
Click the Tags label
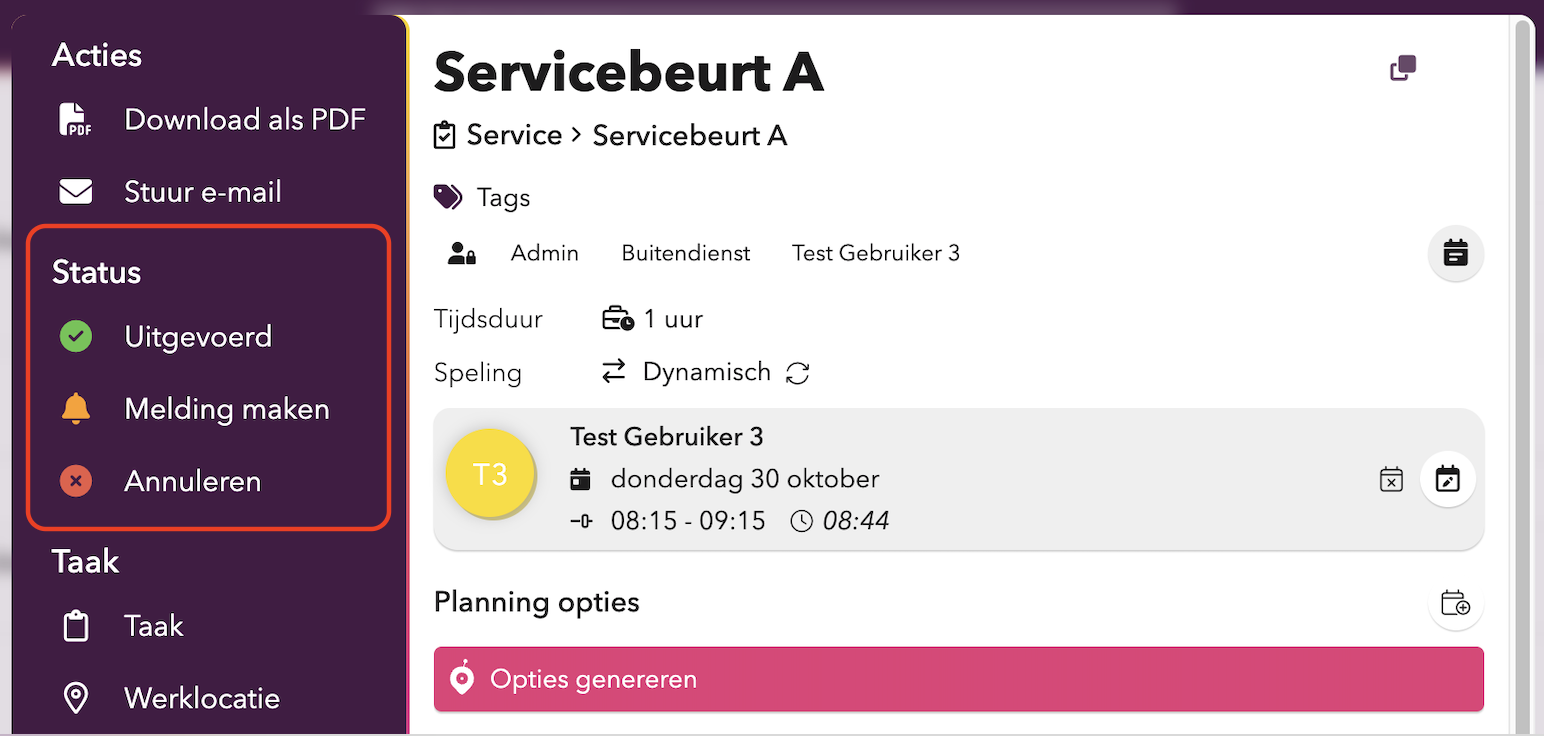[x=503, y=198]
